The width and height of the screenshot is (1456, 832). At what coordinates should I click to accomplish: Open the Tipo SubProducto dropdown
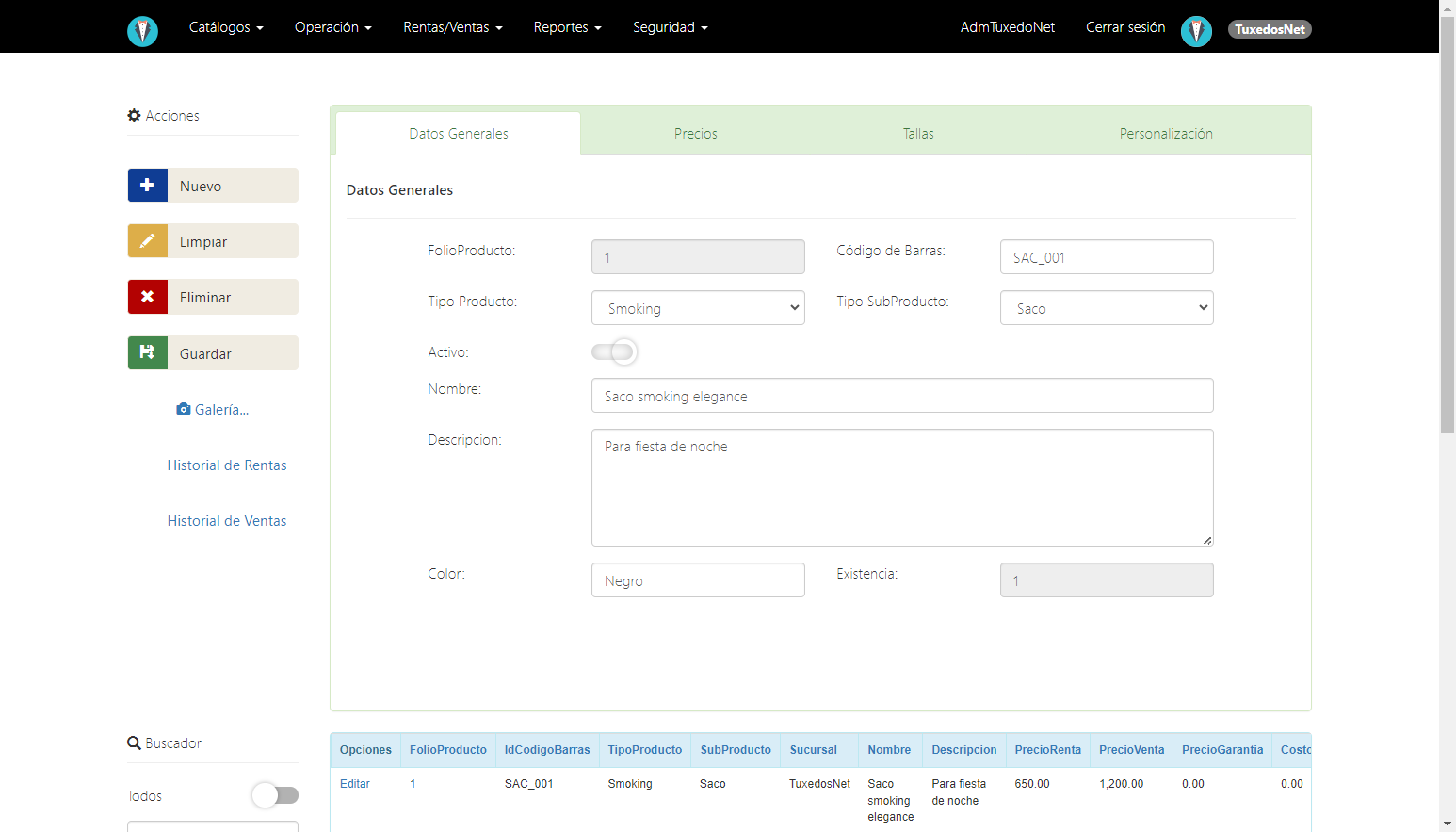[x=1107, y=308]
